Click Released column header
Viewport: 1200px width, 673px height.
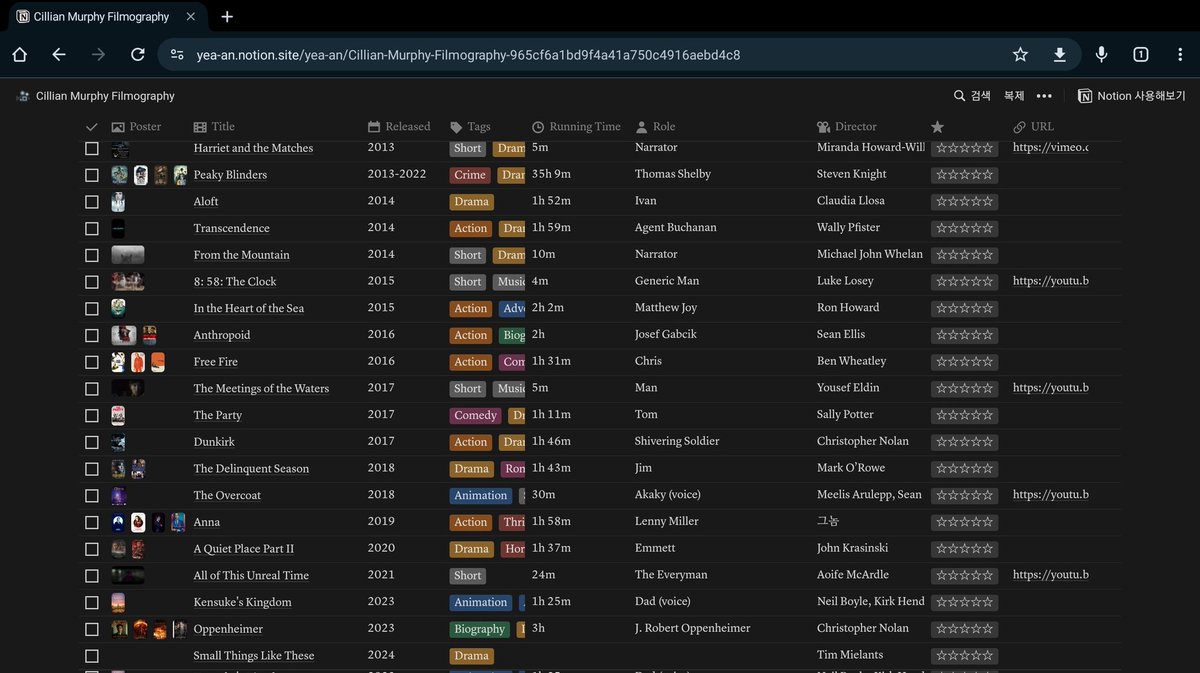pos(399,127)
